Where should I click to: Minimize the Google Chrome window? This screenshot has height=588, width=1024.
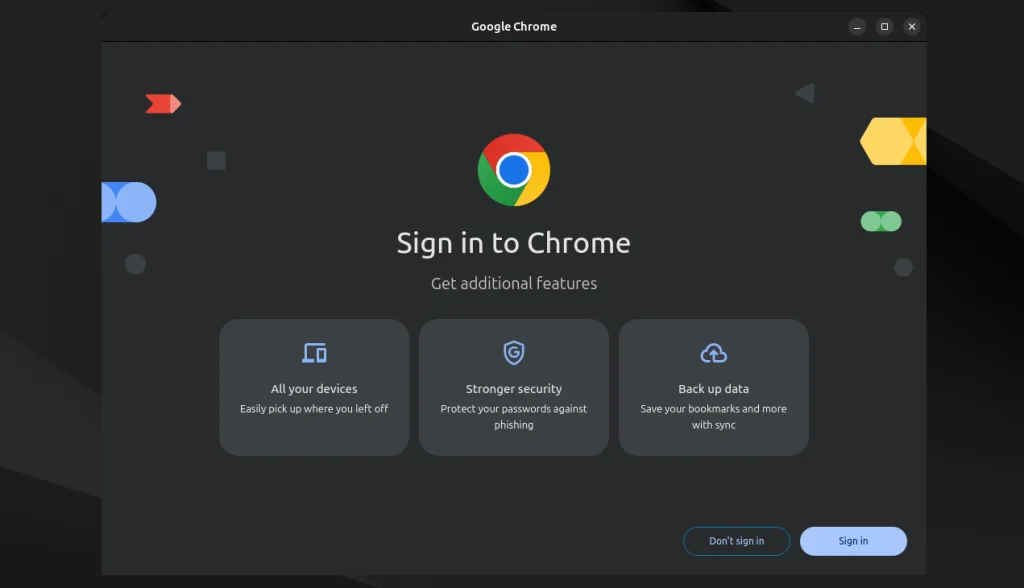pos(856,27)
